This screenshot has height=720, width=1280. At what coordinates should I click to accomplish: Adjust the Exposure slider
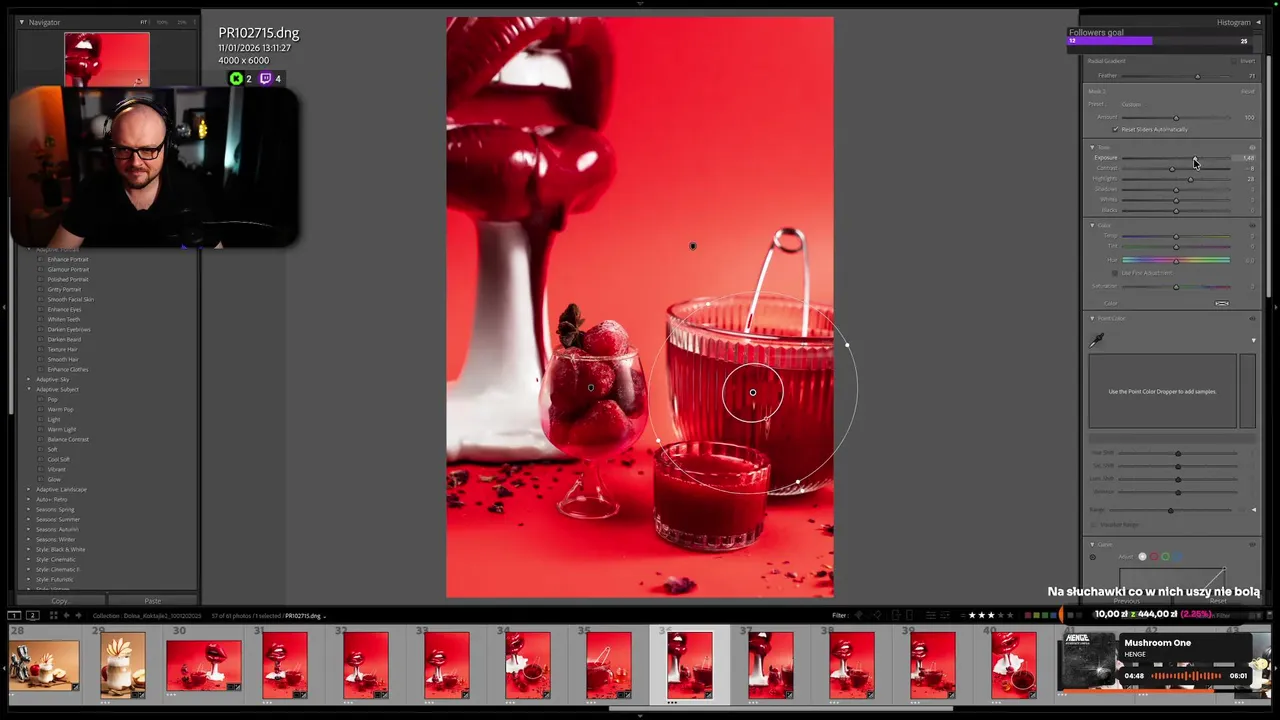point(1176,158)
